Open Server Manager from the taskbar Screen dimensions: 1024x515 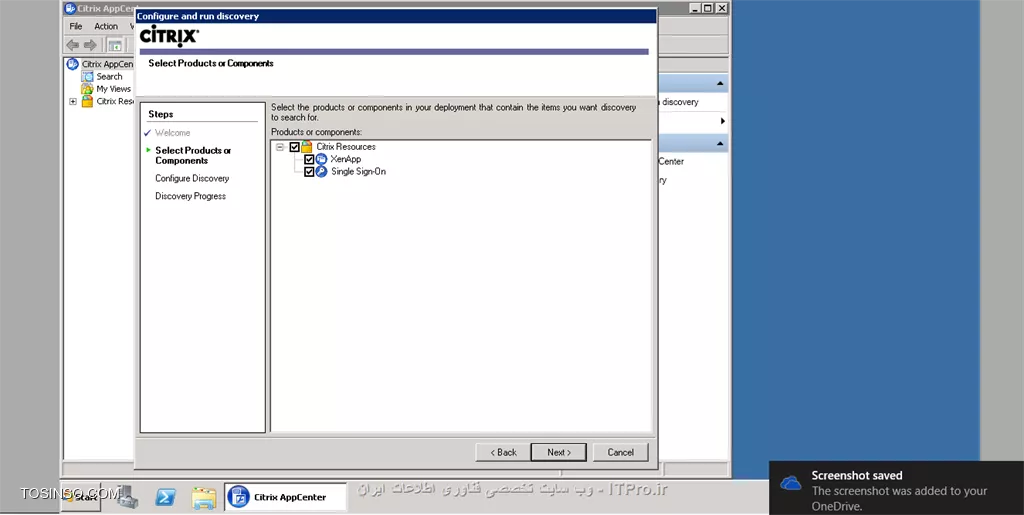pos(128,497)
